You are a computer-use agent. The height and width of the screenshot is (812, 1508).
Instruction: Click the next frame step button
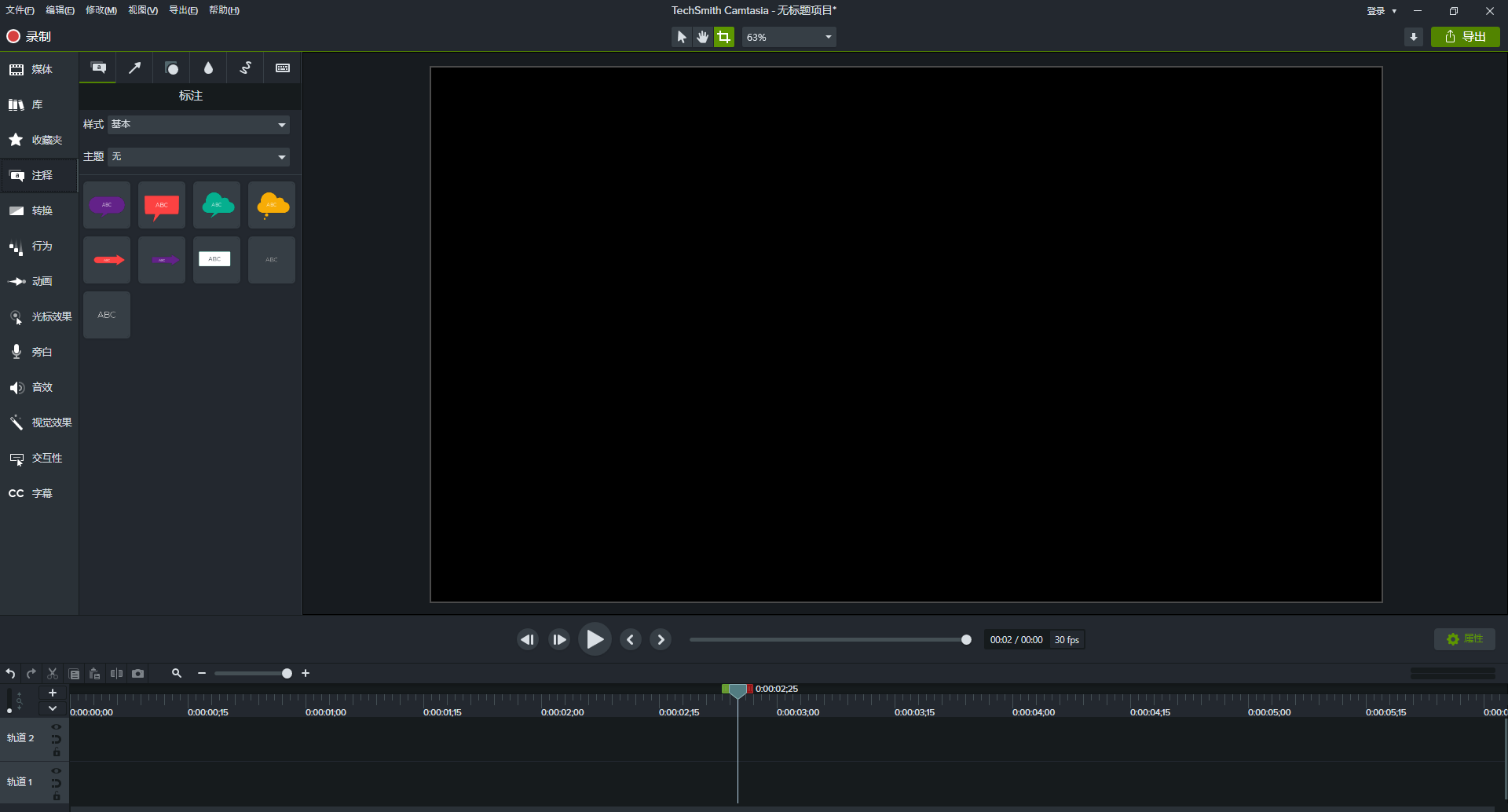pyautogui.click(x=559, y=640)
